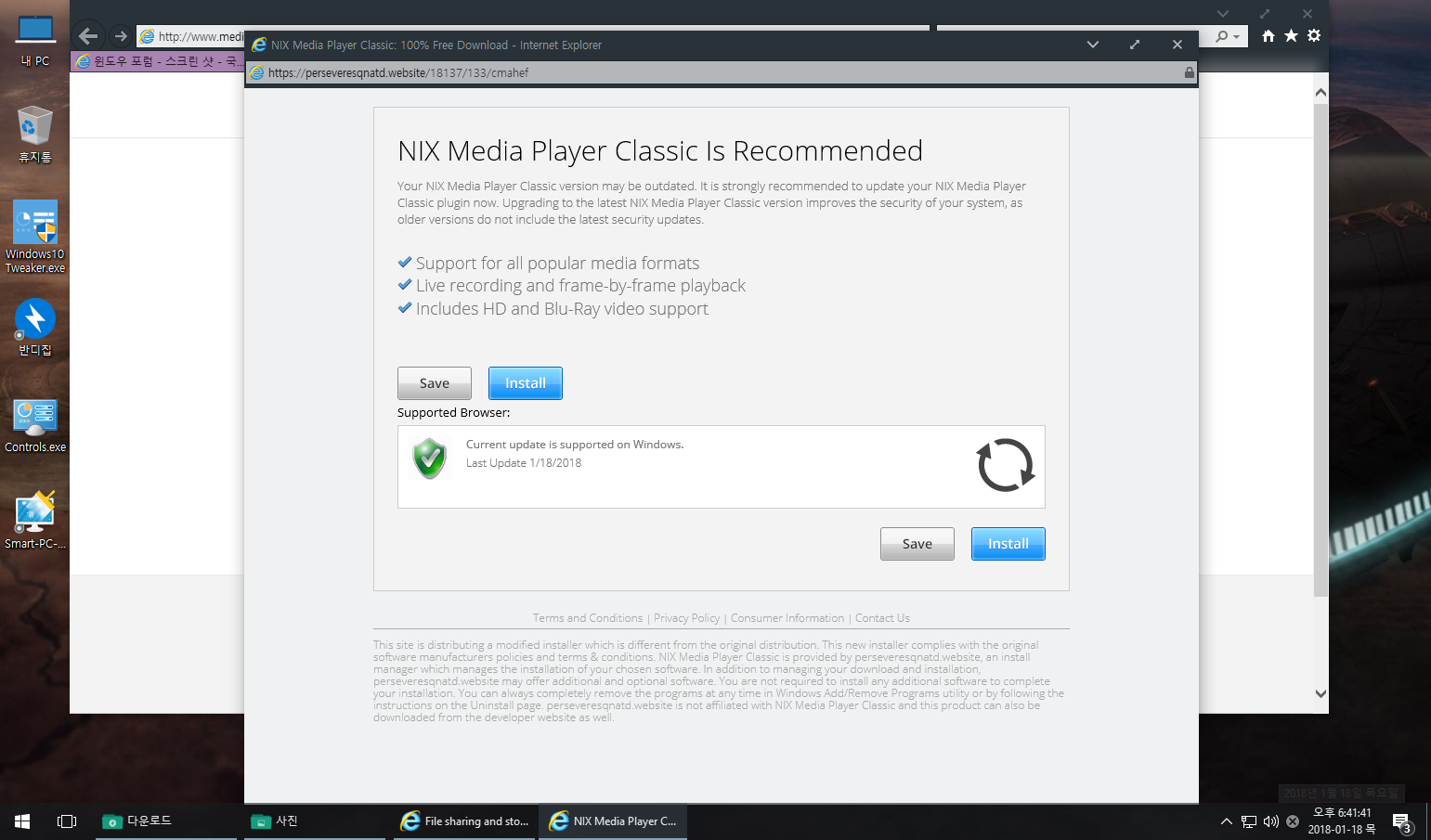Viewport: 1431px width, 840px height.
Task: Switch to 사진 taskbar window
Action: pyautogui.click(x=314, y=821)
